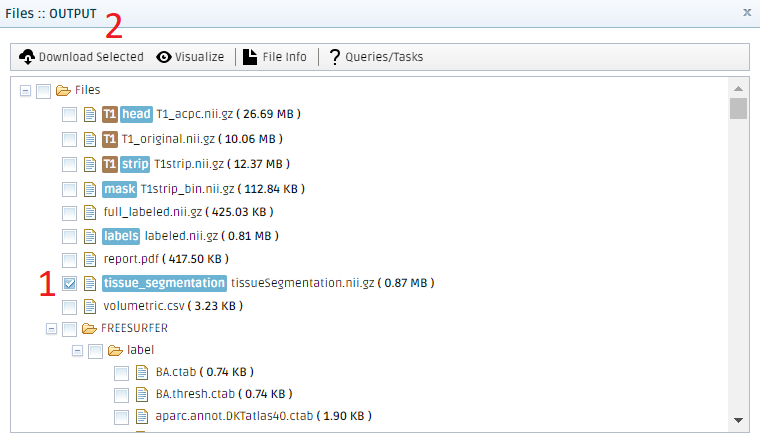Click the file icon beside tissueSegmentation.nii.gz
Screen dimensions: 760x442
click(90, 283)
